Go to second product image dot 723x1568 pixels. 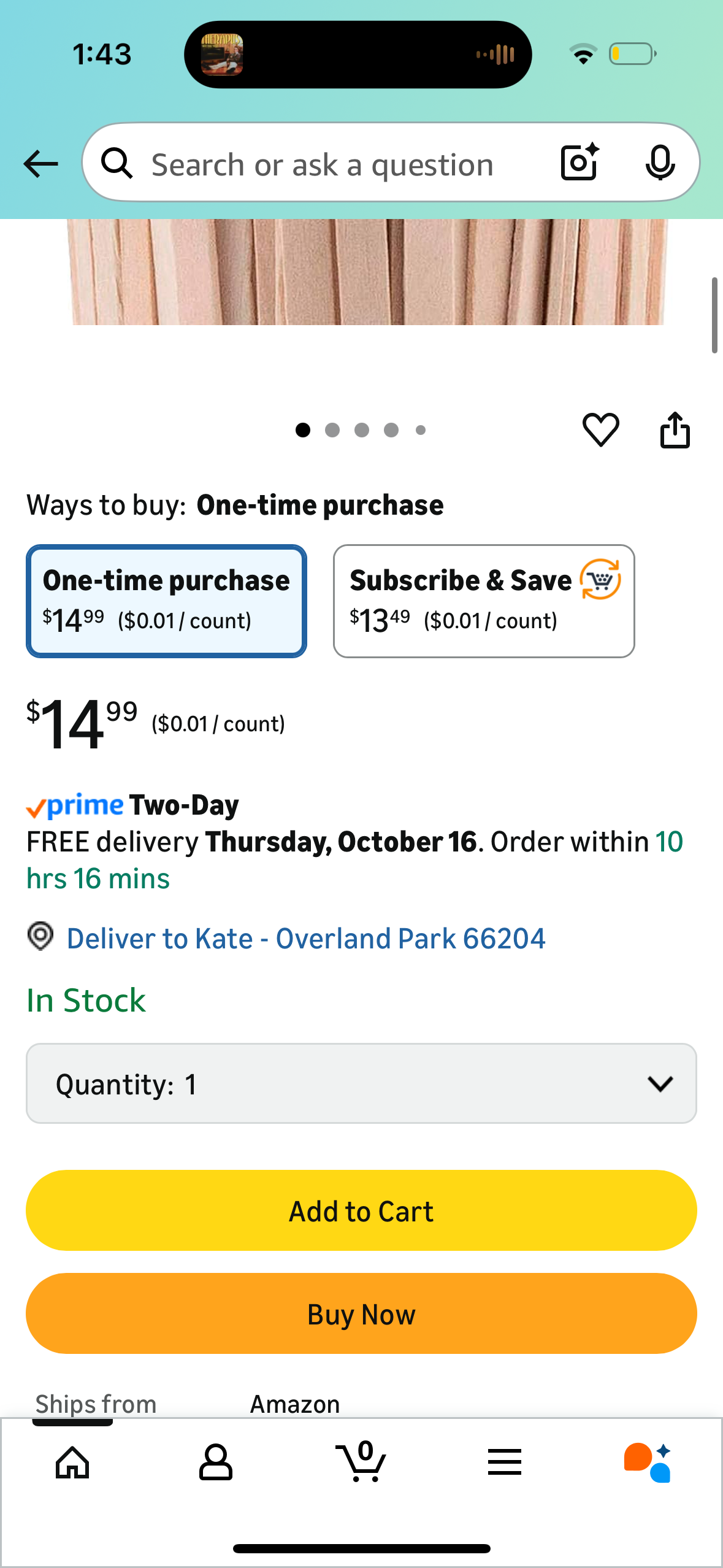point(332,430)
